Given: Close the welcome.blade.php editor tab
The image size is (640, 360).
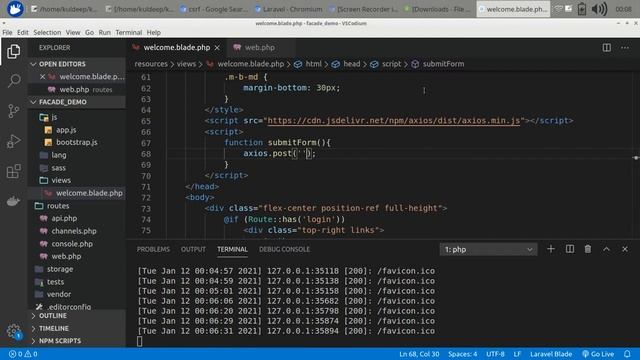Looking at the screenshot, I should (217, 48).
